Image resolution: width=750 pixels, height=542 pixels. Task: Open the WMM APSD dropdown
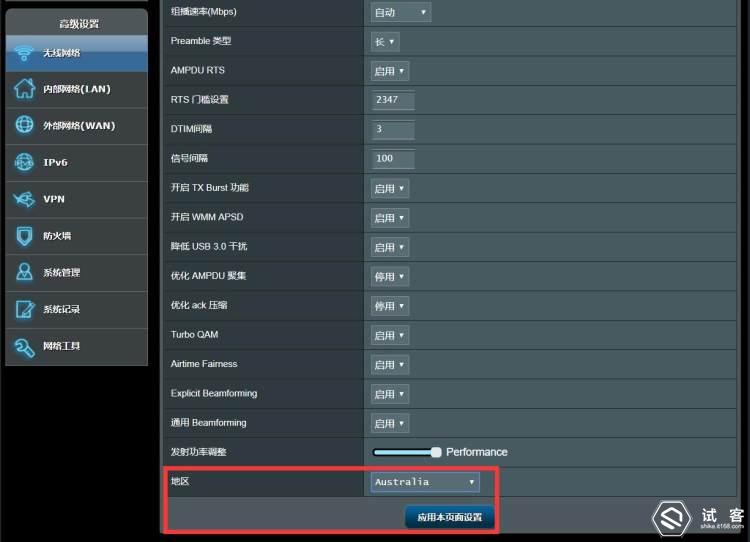390,218
